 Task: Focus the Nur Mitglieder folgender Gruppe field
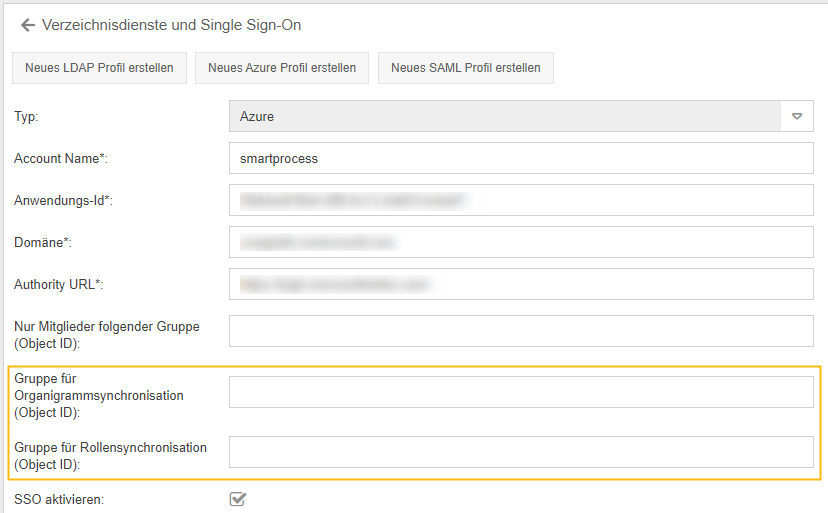[x=521, y=331]
